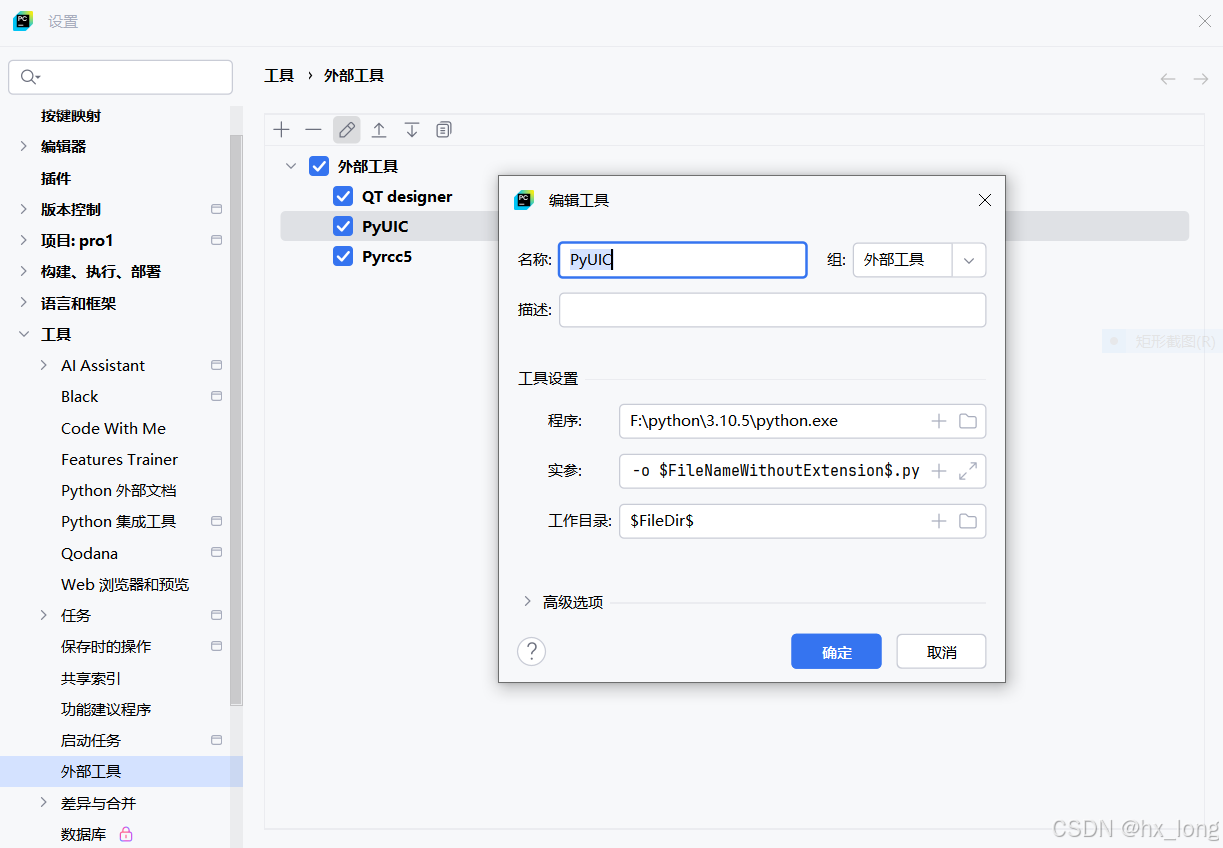
Task: Navigate back in settings with left arrow
Action: [x=1168, y=78]
